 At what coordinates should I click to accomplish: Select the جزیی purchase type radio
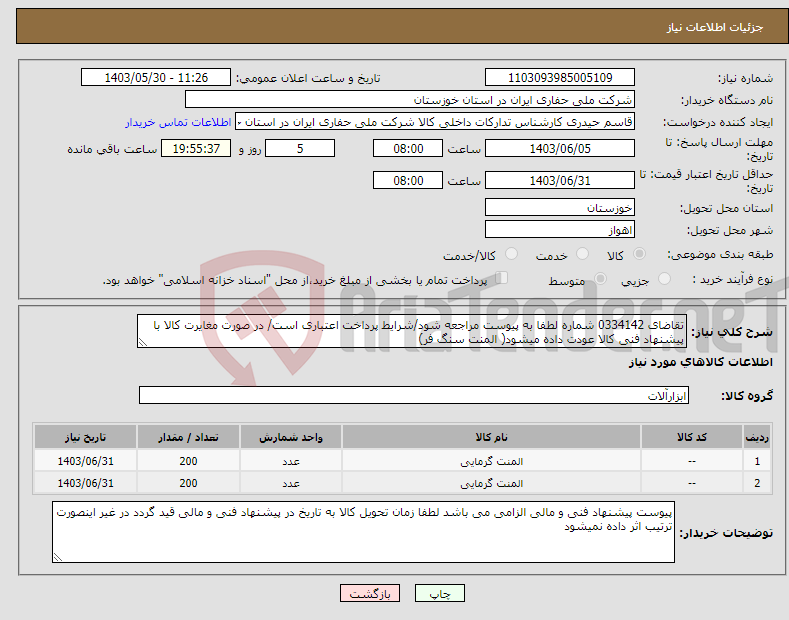point(664,278)
